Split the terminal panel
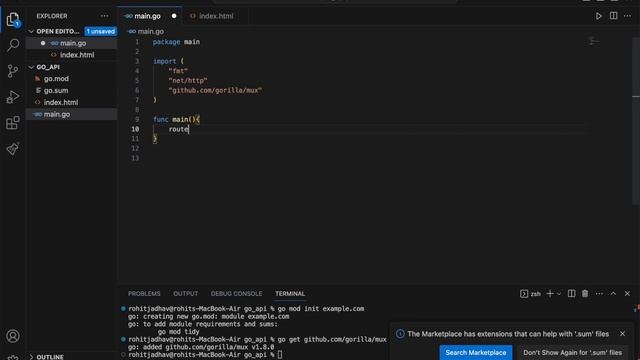This screenshot has width=640, height=360. point(571,293)
